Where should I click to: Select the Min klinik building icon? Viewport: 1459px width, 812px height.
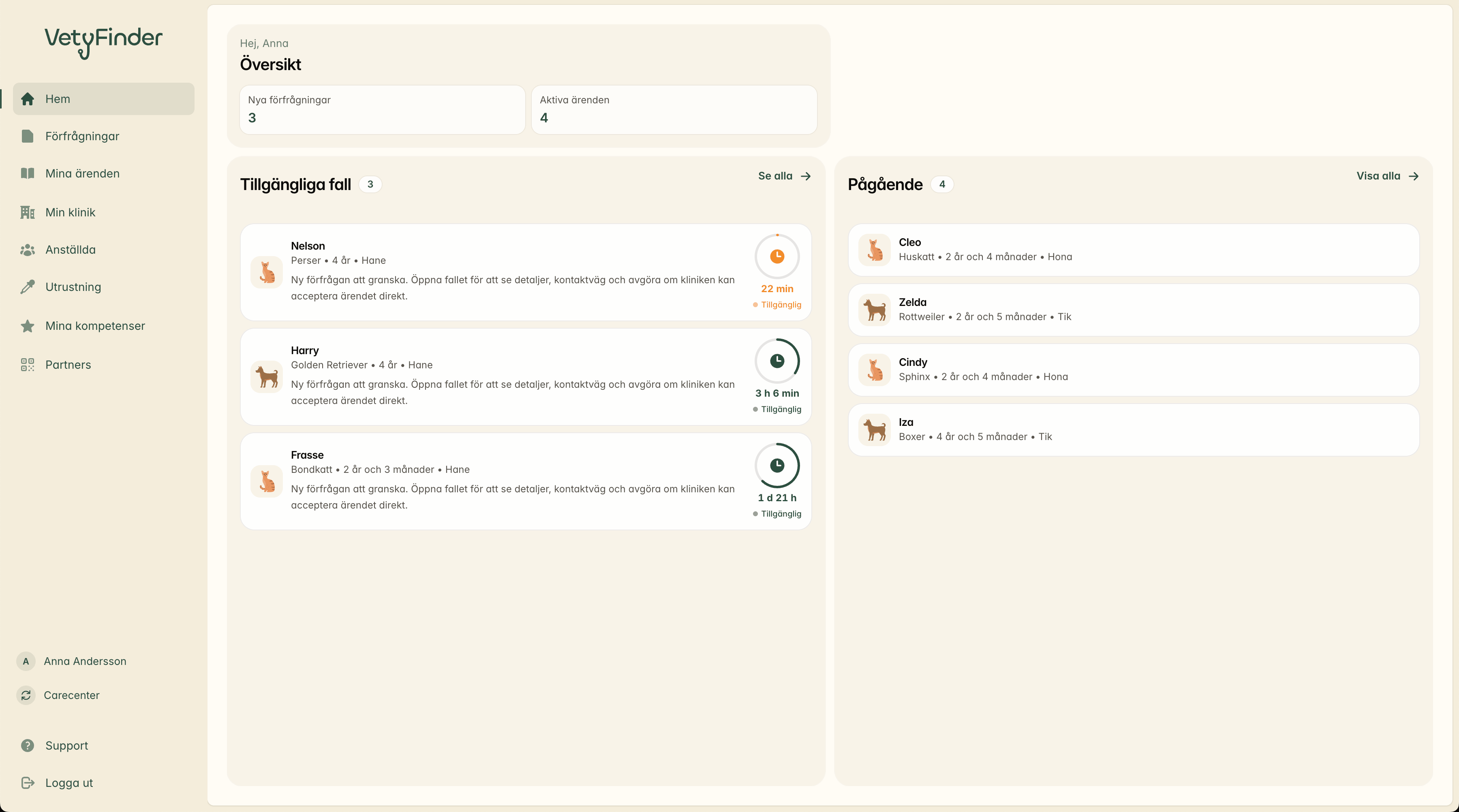click(27, 212)
